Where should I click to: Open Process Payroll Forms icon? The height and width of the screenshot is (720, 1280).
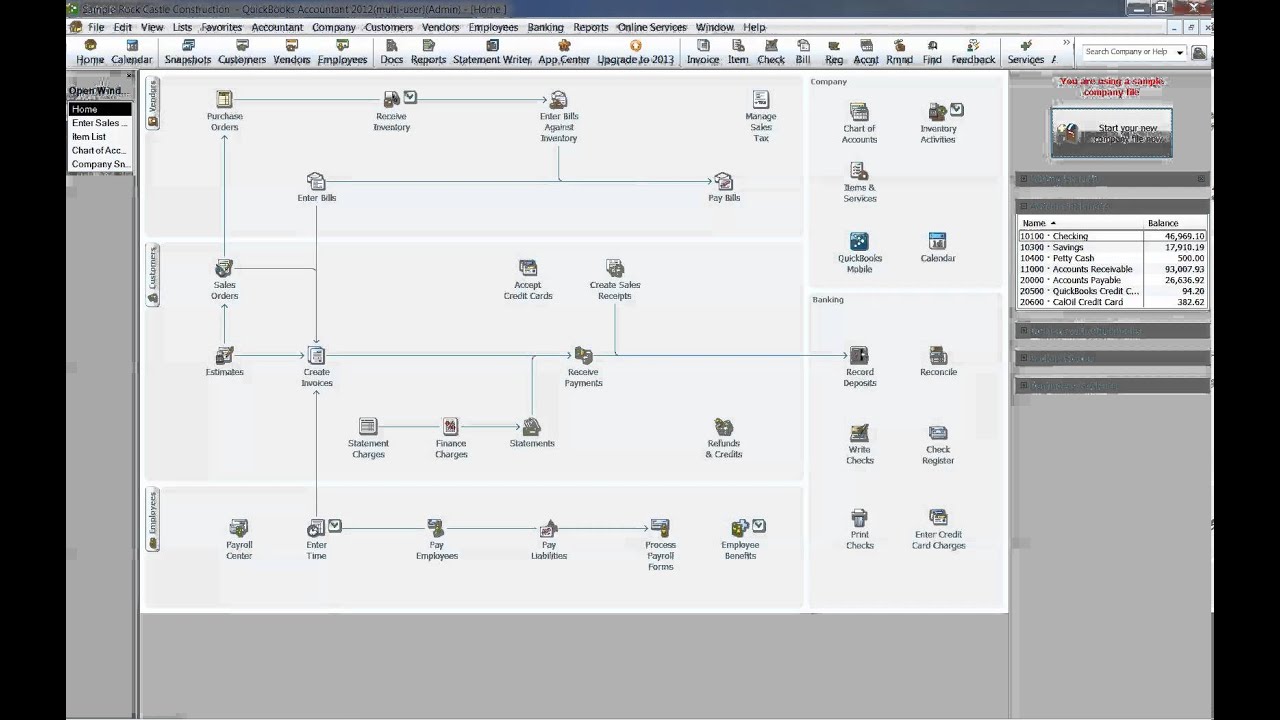pyautogui.click(x=660, y=527)
